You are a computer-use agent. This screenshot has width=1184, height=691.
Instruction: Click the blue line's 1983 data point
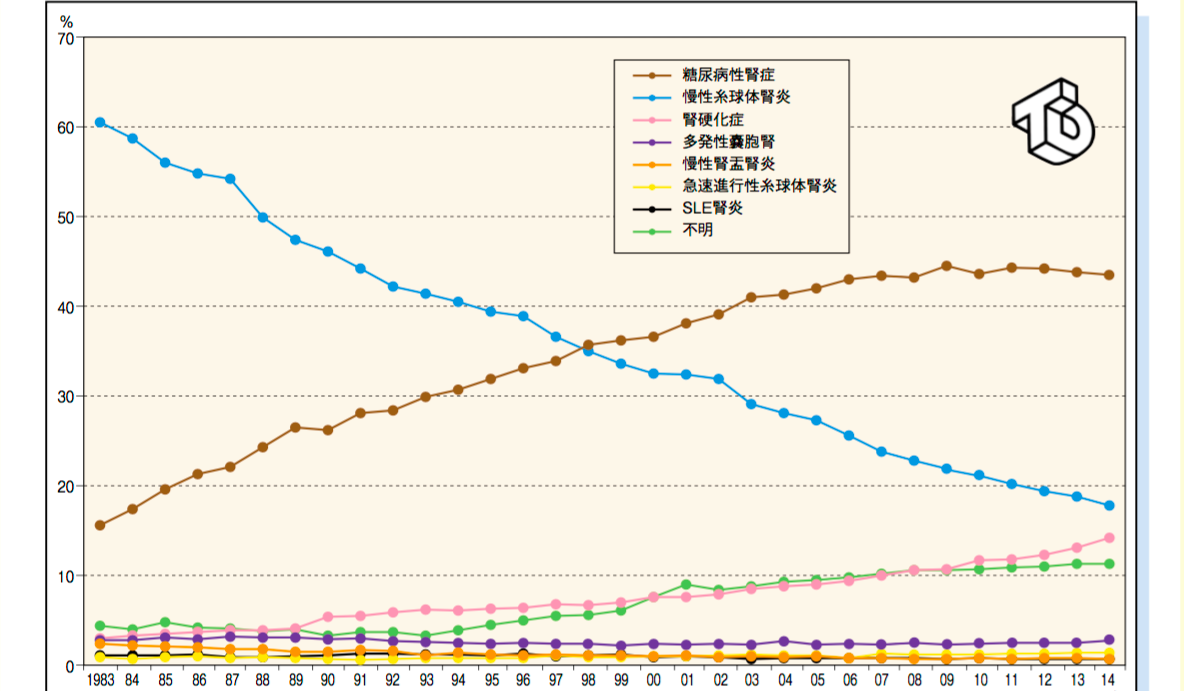tap(100, 122)
